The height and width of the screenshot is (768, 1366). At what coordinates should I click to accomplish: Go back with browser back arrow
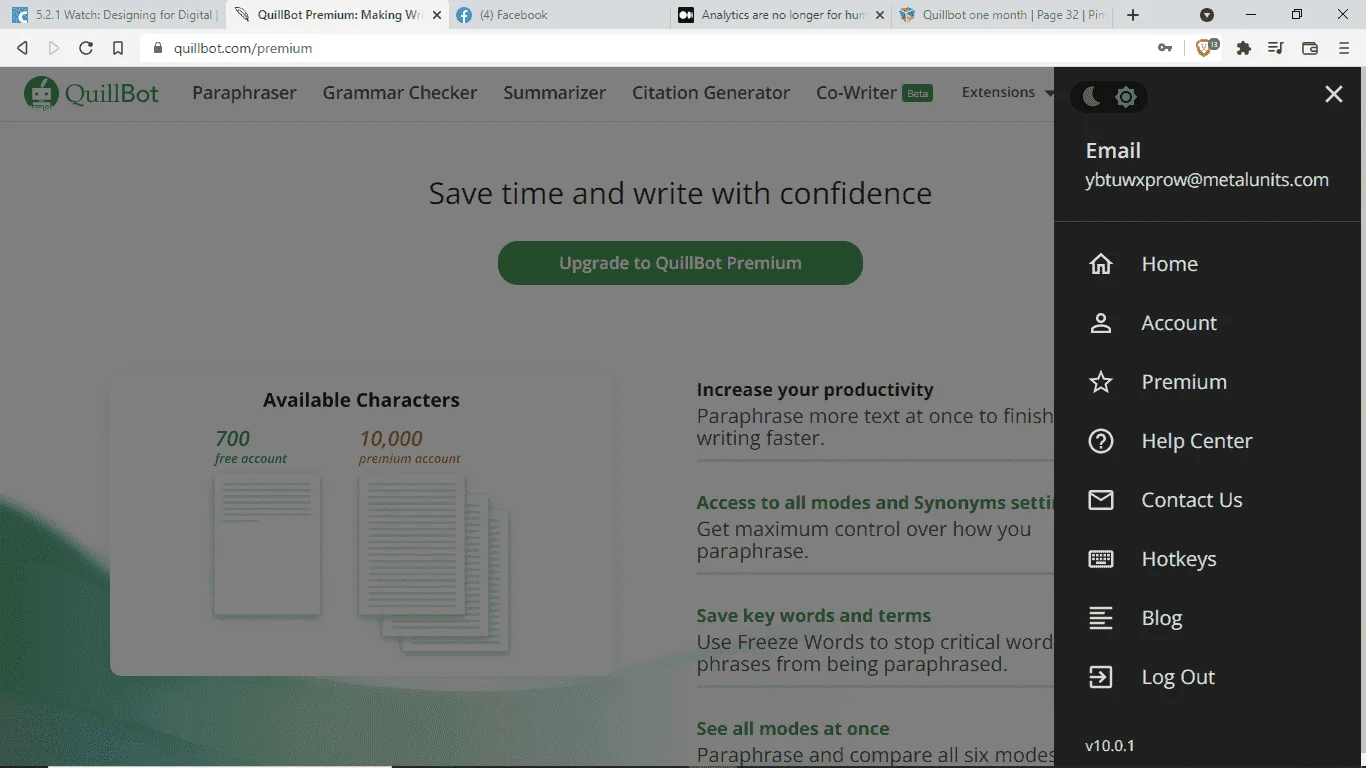tap(22, 48)
